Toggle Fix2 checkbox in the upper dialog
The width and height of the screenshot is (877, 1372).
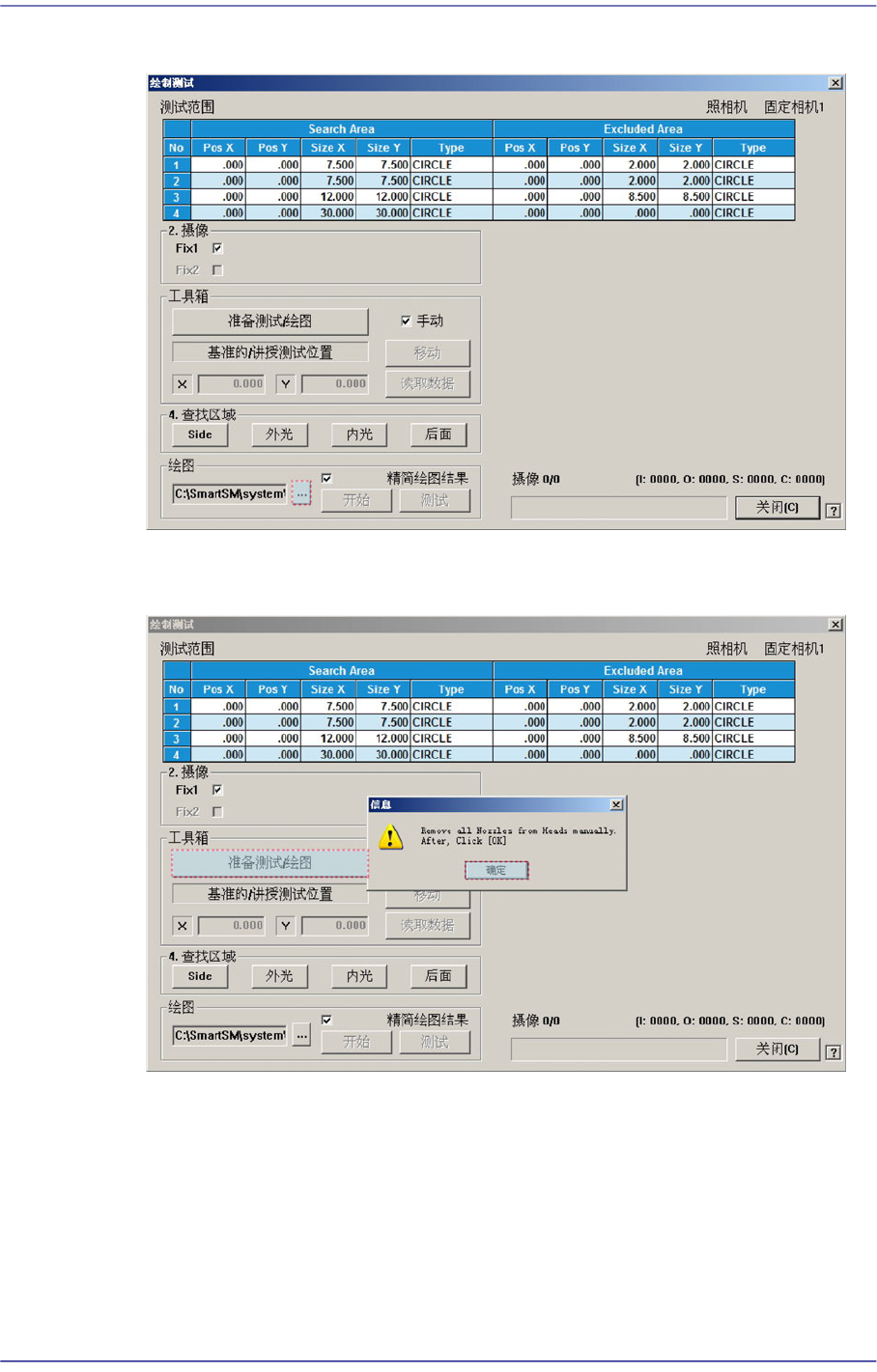pyautogui.click(x=217, y=270)
